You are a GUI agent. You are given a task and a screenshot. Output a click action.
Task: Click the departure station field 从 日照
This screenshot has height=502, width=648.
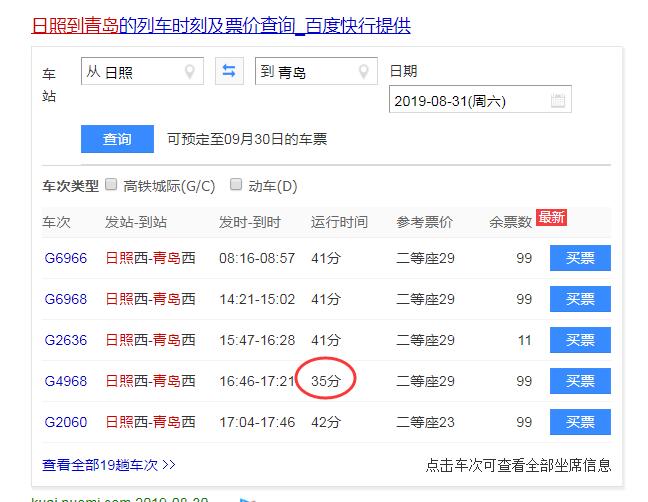[142, 71]
